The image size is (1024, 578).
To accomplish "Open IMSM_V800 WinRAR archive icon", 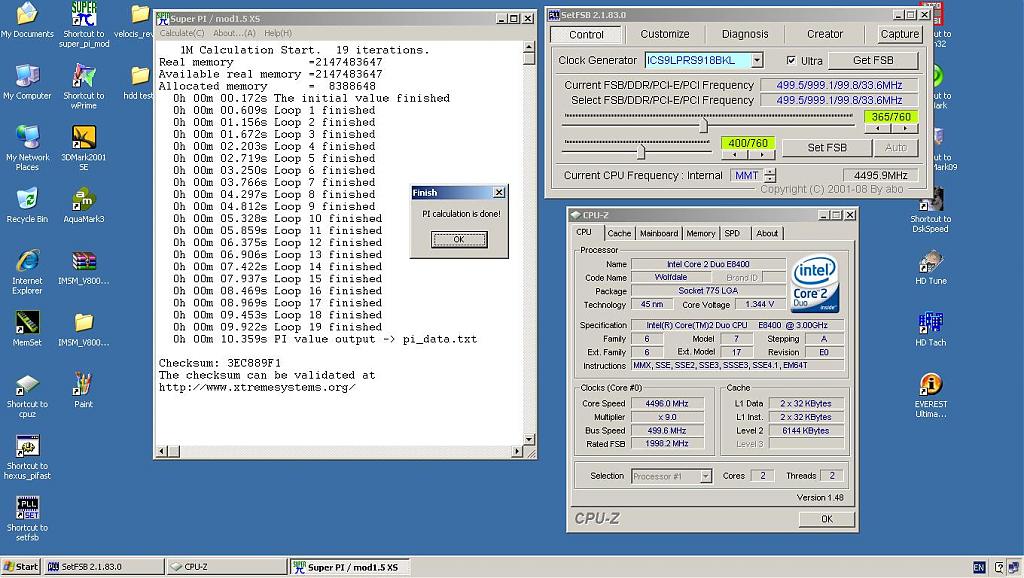I will (x=84, y=268).
